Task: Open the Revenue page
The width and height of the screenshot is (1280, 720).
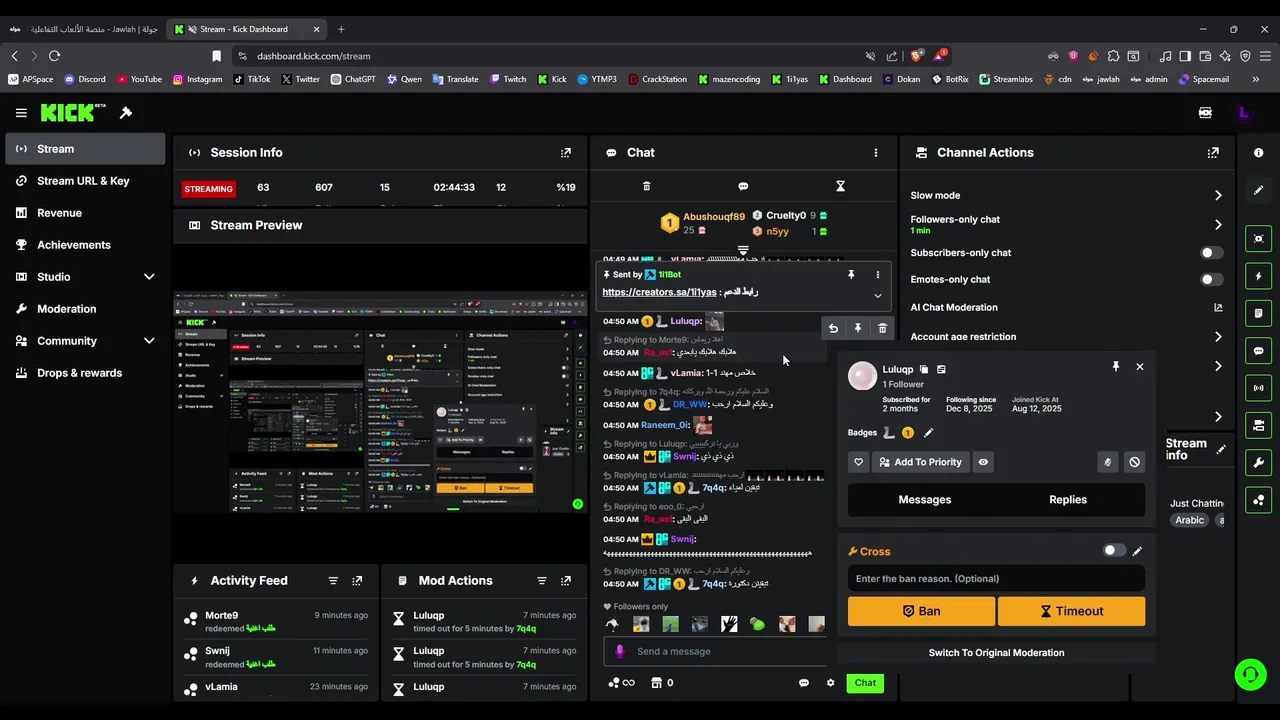Action: pyautogui.click(x=86, y=213)
